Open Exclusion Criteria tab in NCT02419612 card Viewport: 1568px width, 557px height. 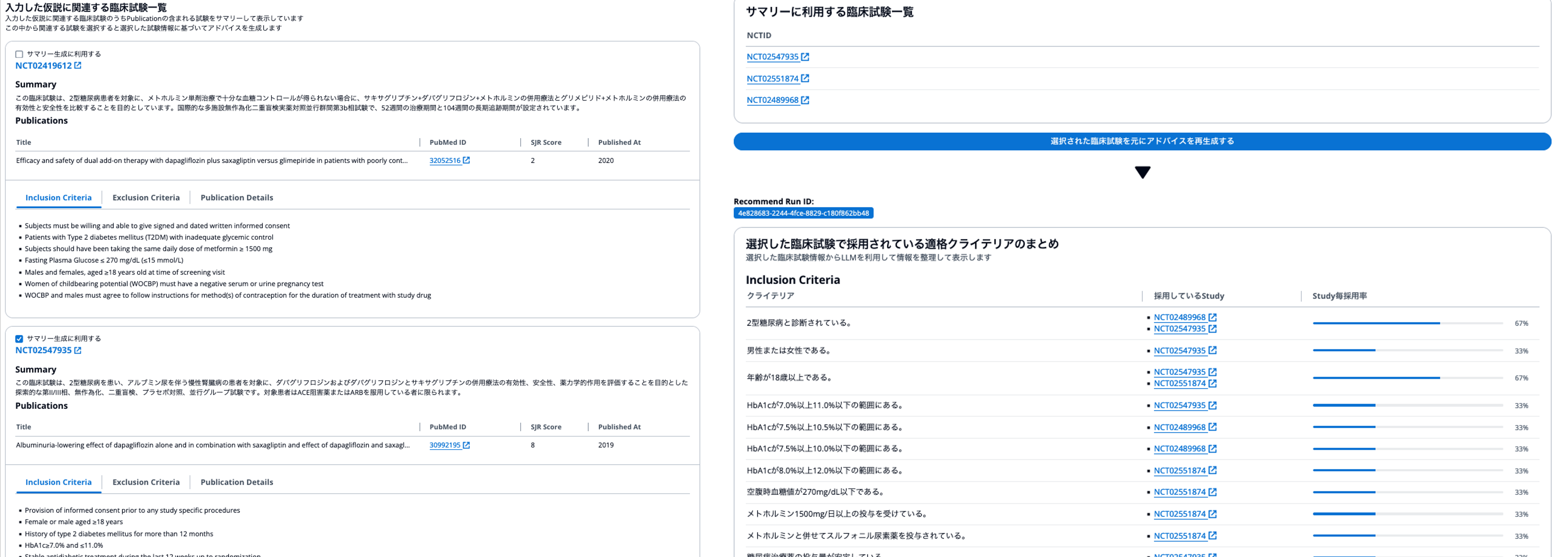[146, 197]
